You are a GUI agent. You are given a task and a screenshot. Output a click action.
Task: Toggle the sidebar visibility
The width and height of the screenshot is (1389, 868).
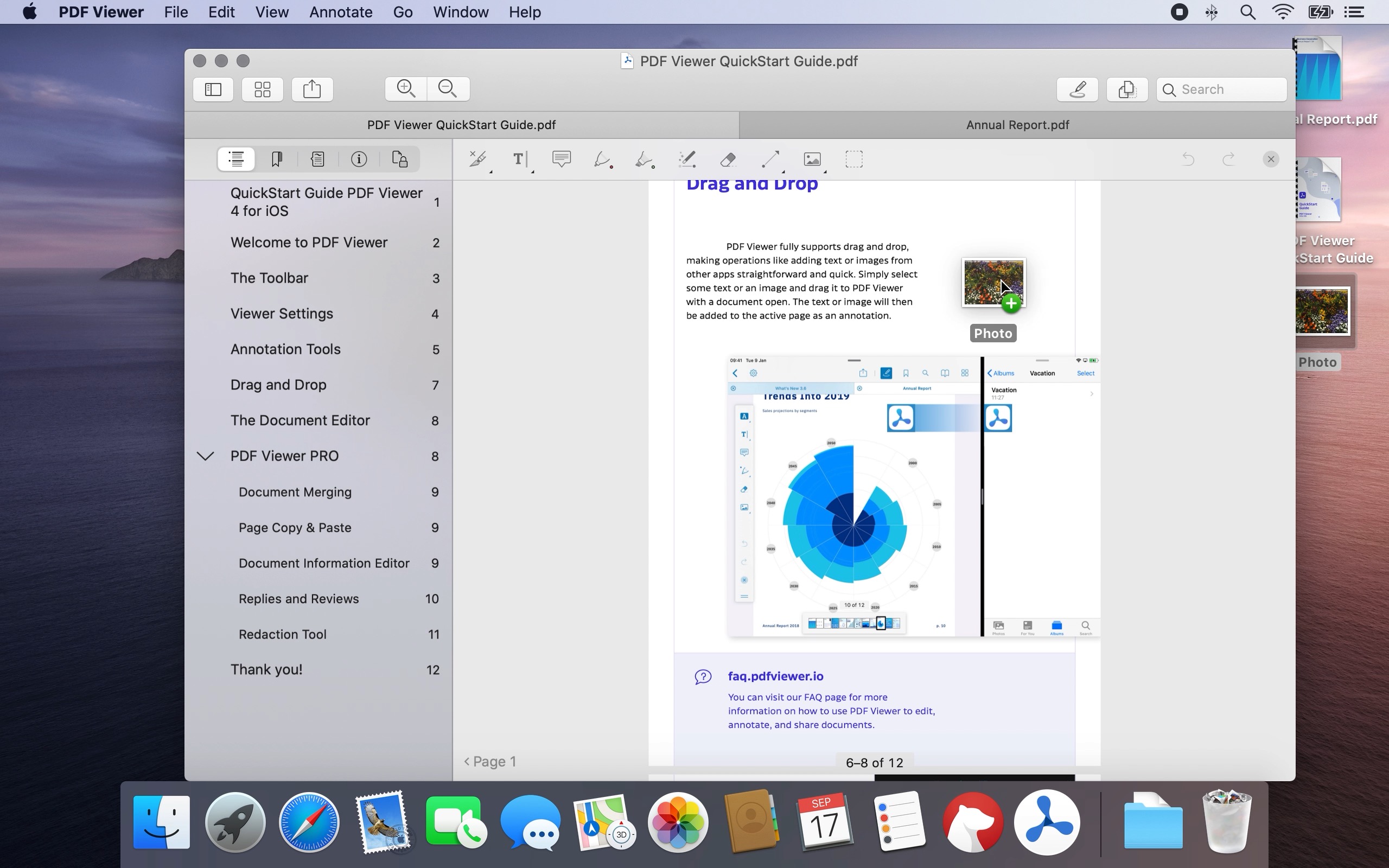212,89
